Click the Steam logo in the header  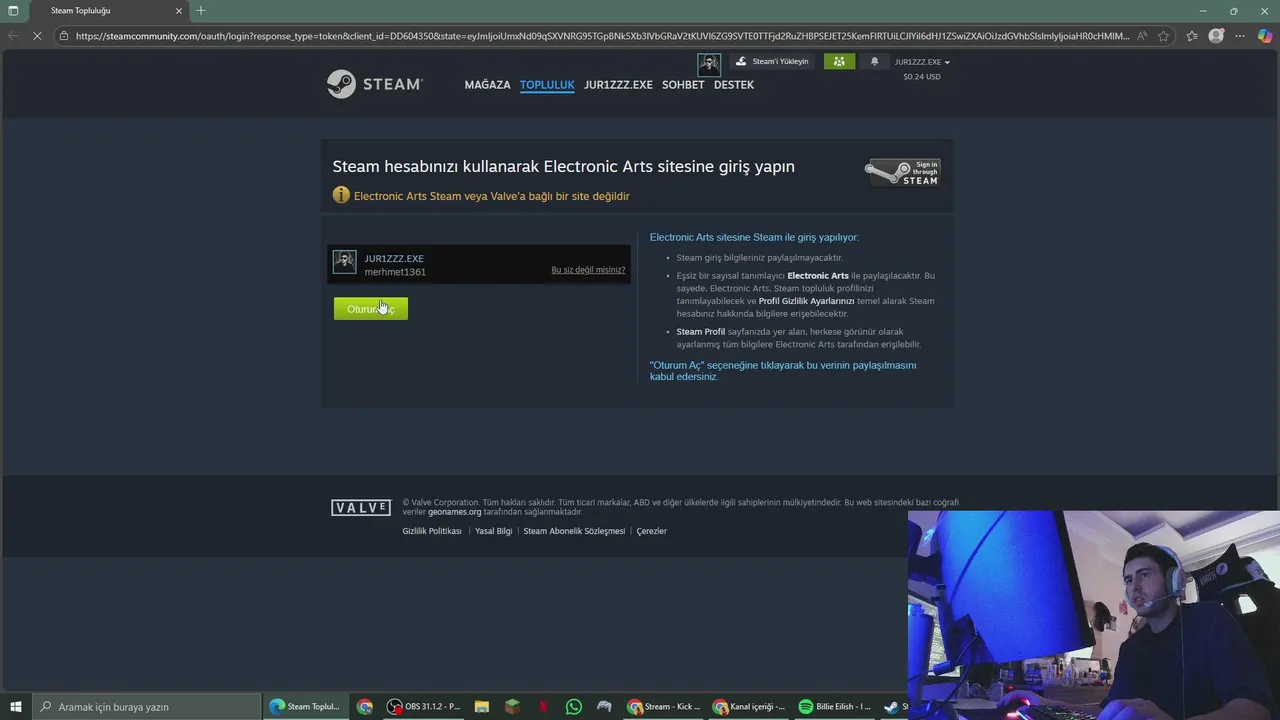pos(375,84)
